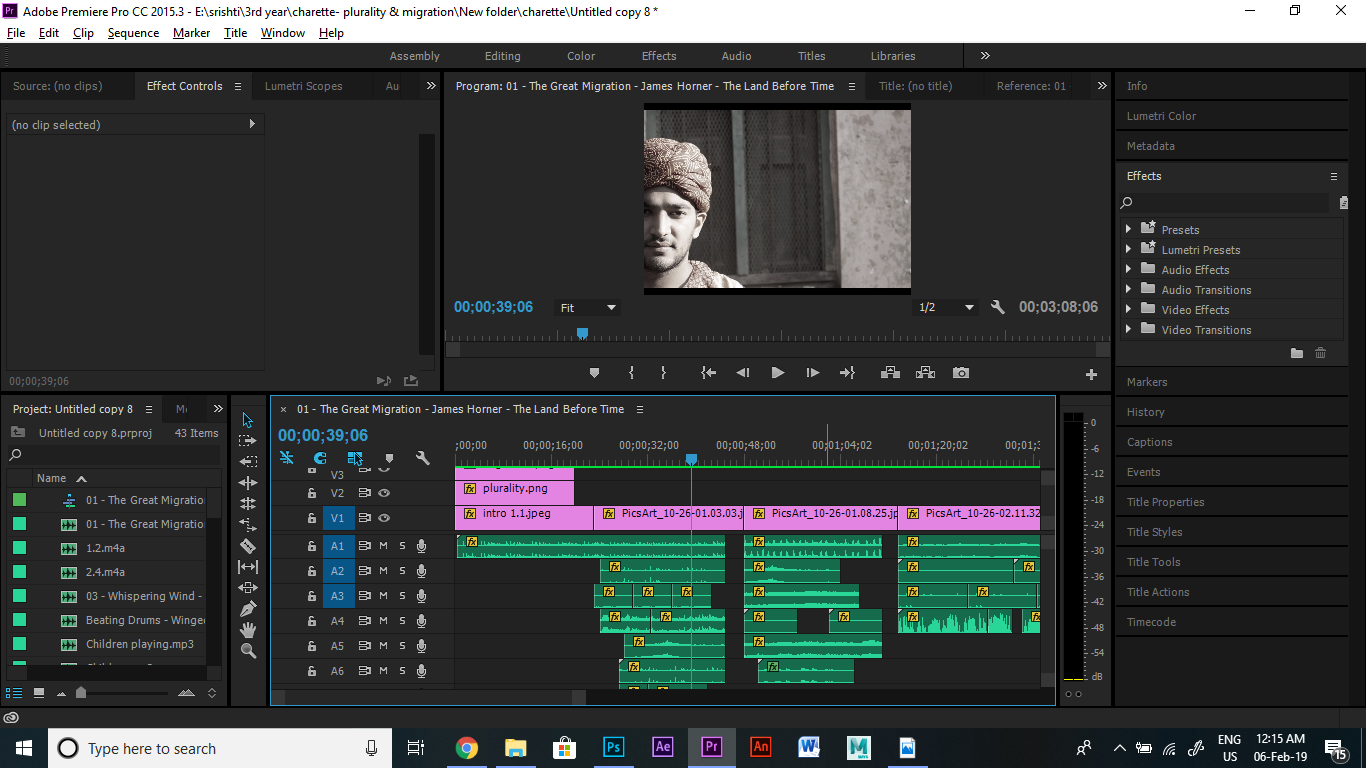Open timeline display settings wrench
Screen dimensions: 1366x768
423,458
